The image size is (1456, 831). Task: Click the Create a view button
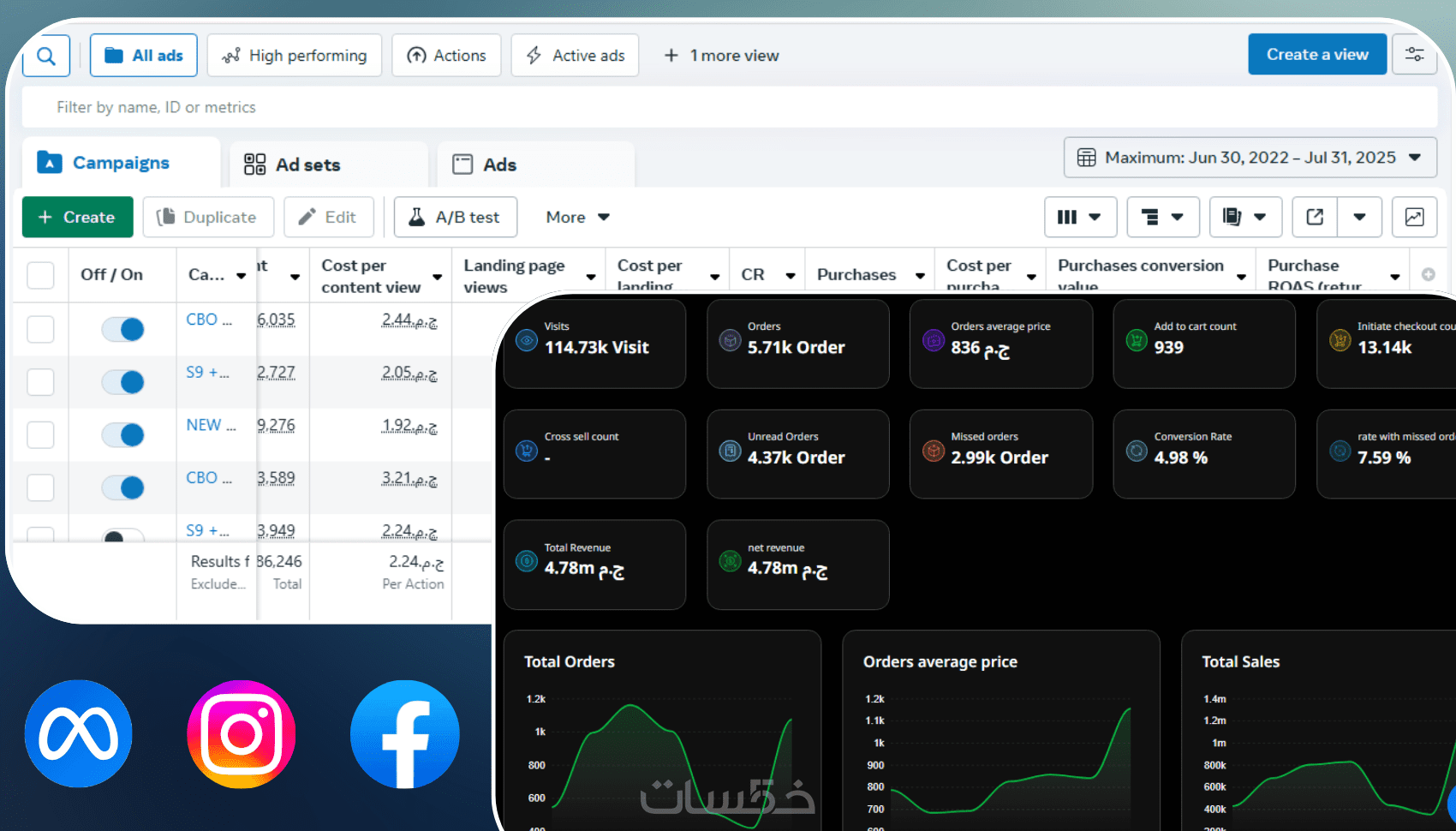pyautogui.click(x=1317, y=54)
